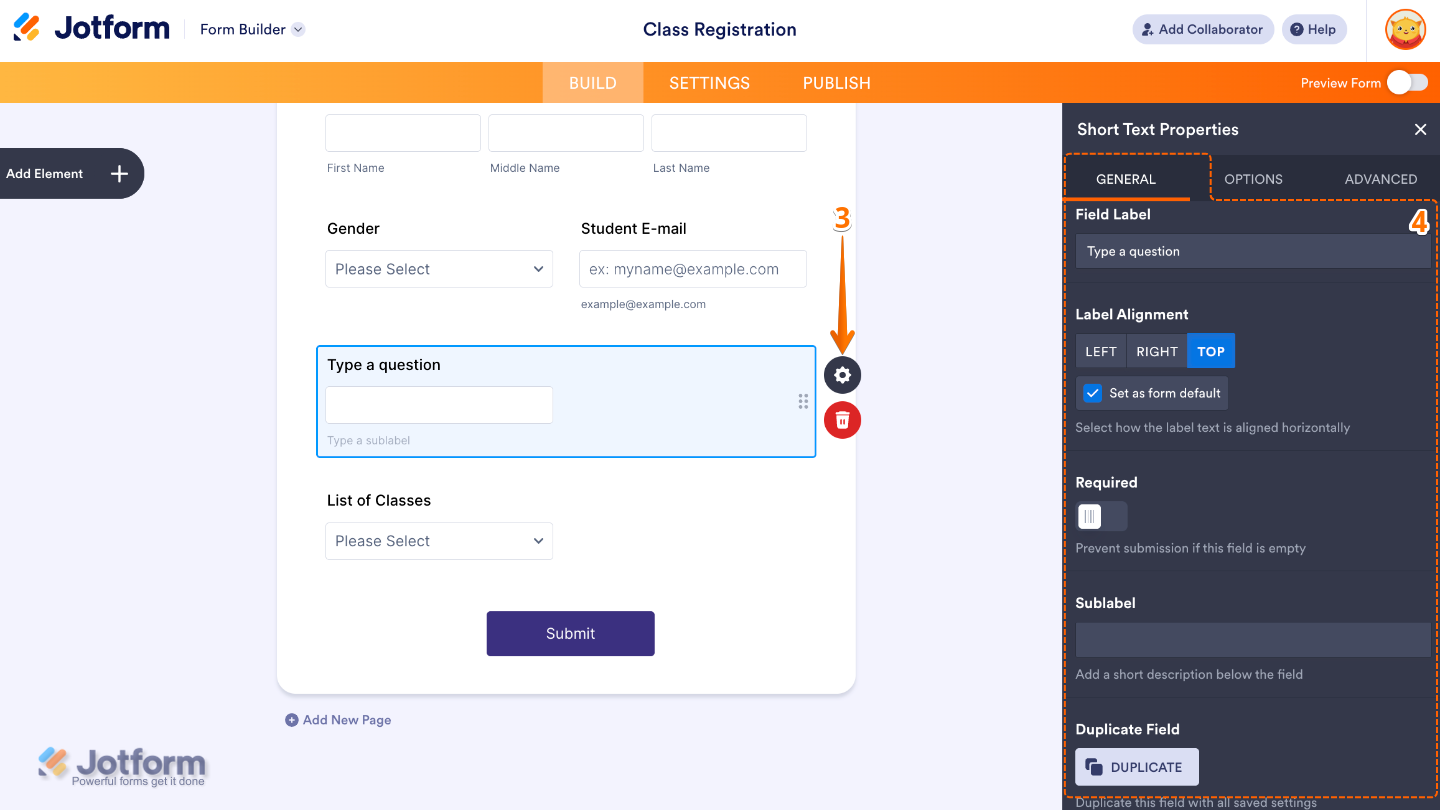Screen dimensions: 1440x810
Task: Close the Short Text Properties panel
Action: (1420, 129)
